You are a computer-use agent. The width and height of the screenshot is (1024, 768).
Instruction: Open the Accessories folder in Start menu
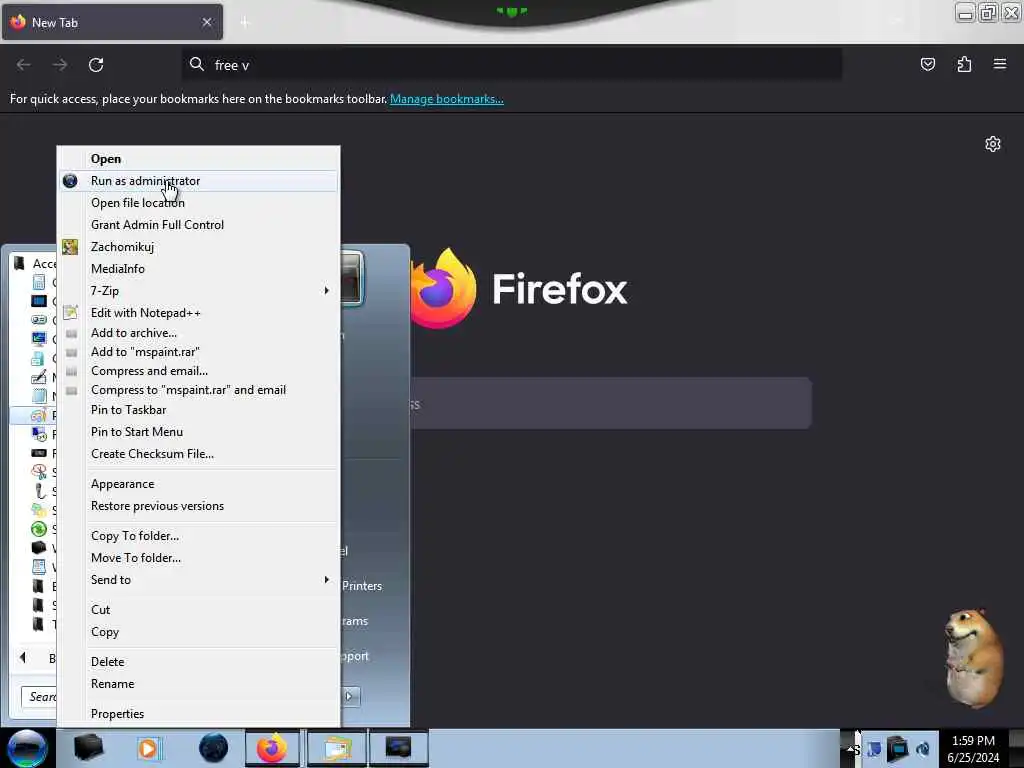[x=34, y=263]
